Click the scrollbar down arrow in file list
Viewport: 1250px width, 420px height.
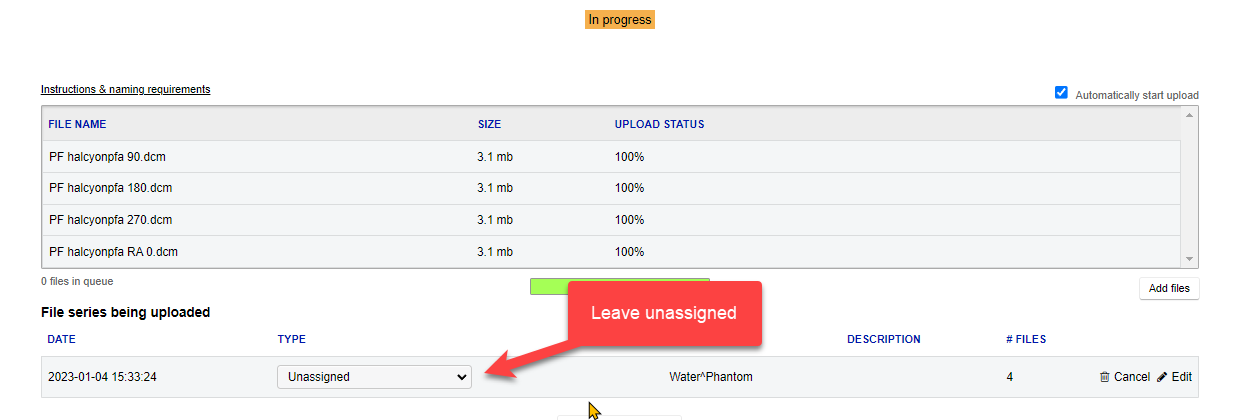[1189, 259]
